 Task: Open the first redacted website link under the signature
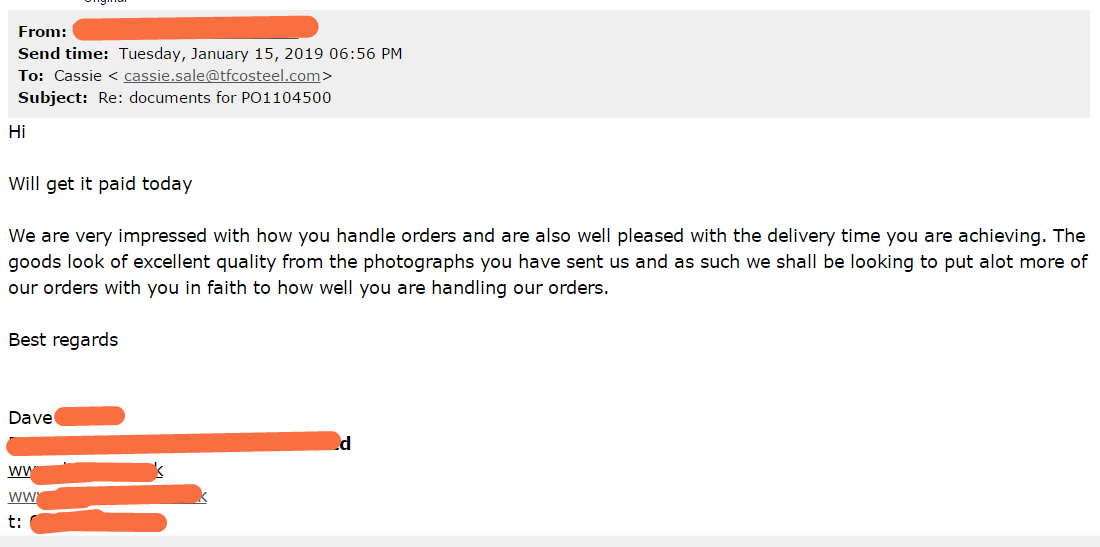86,470
